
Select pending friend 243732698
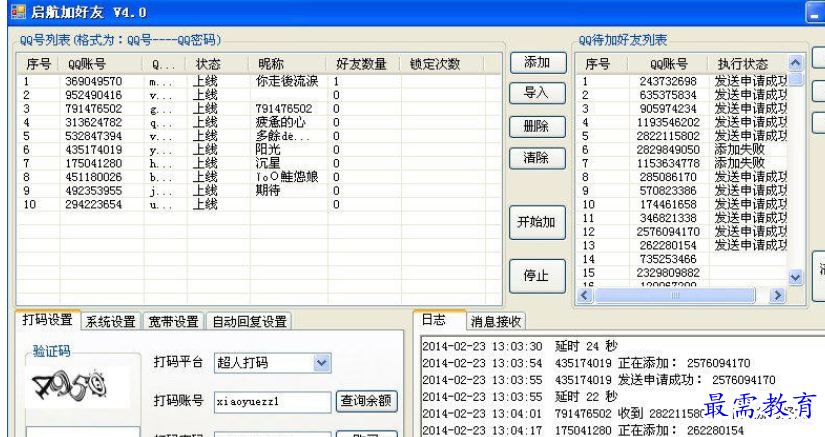(682, 82)
